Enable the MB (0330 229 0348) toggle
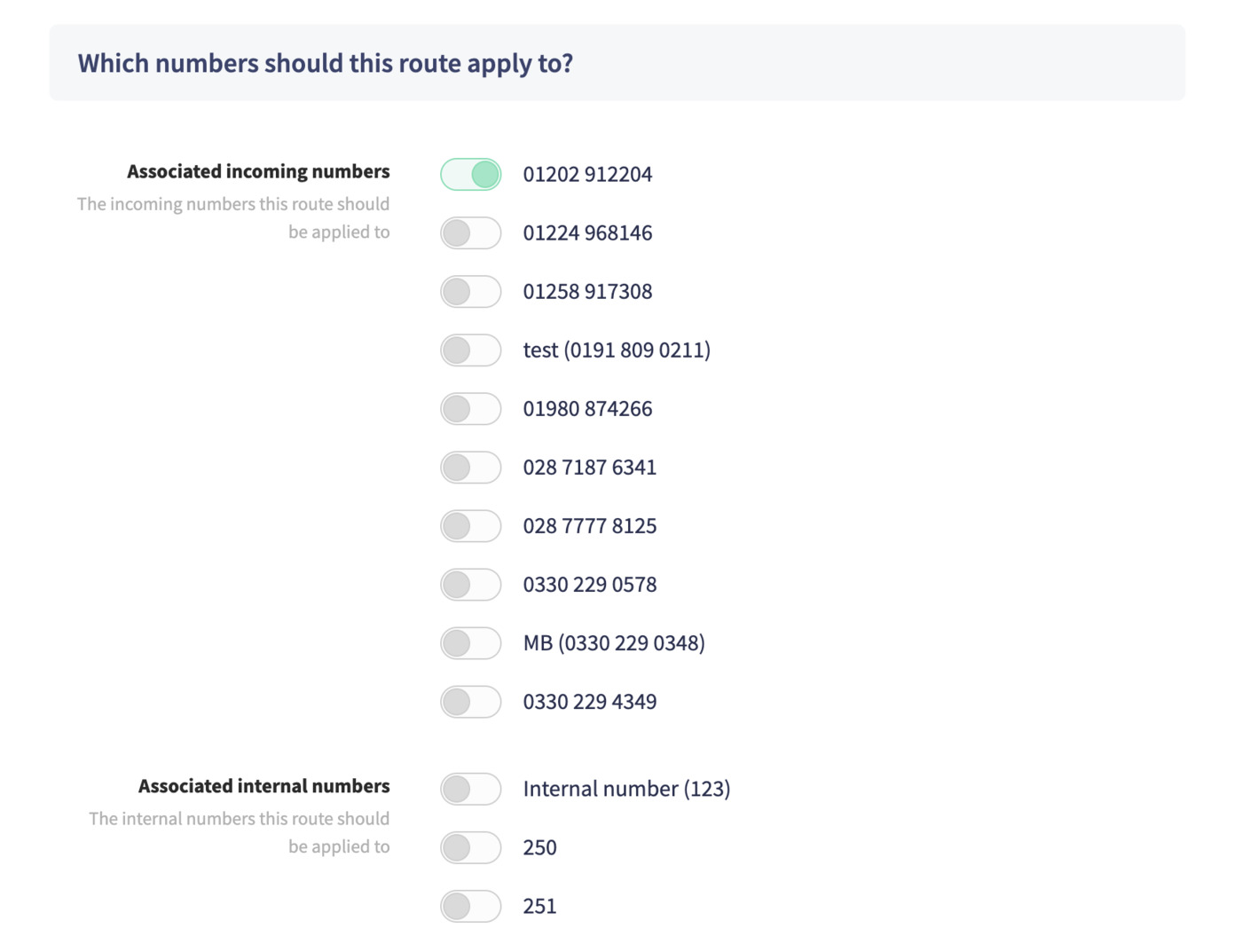This screenshot has width=1242, height=952. click(x=470, y=643)
